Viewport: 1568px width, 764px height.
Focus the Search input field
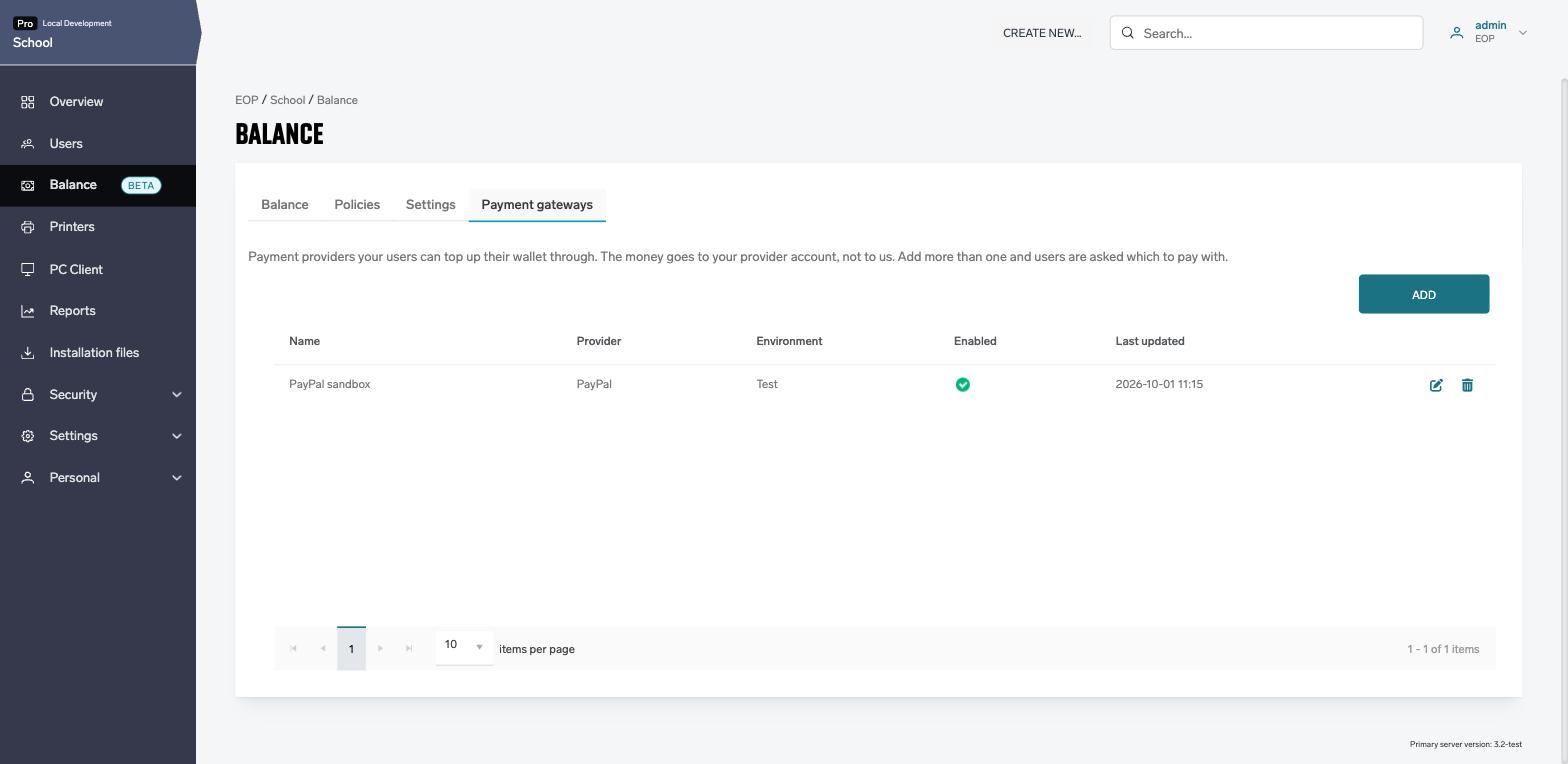click(1266, 33)
